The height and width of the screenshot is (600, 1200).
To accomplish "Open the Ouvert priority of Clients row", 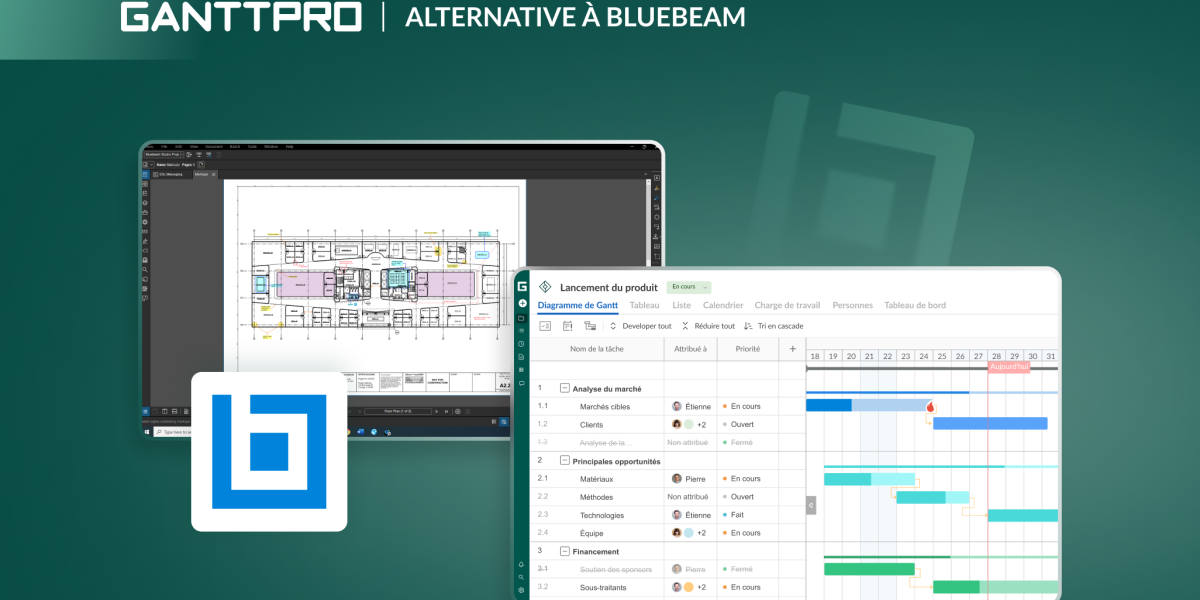I will coord(738,424).
